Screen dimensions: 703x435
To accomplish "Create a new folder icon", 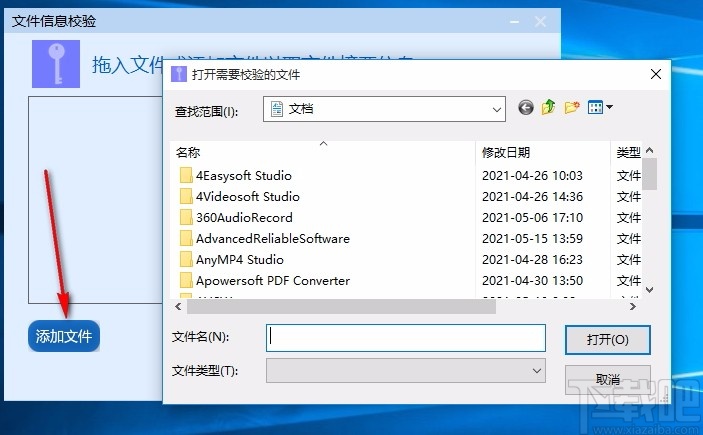I will (572, 108).
